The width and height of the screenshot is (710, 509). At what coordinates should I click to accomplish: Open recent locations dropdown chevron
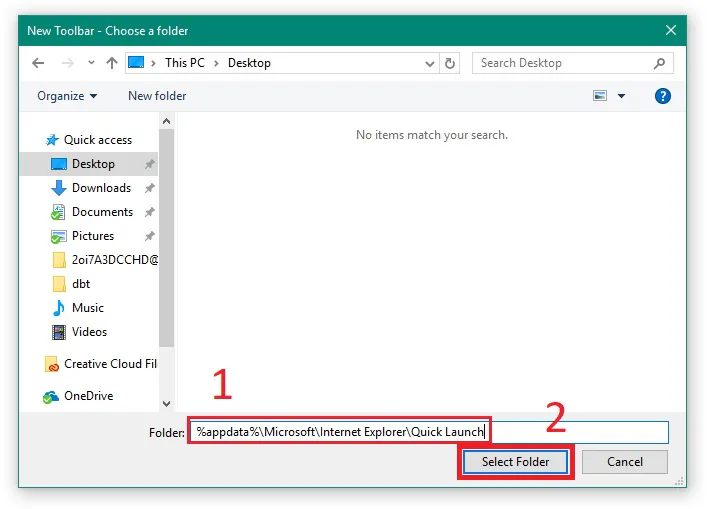coord(91,62)
